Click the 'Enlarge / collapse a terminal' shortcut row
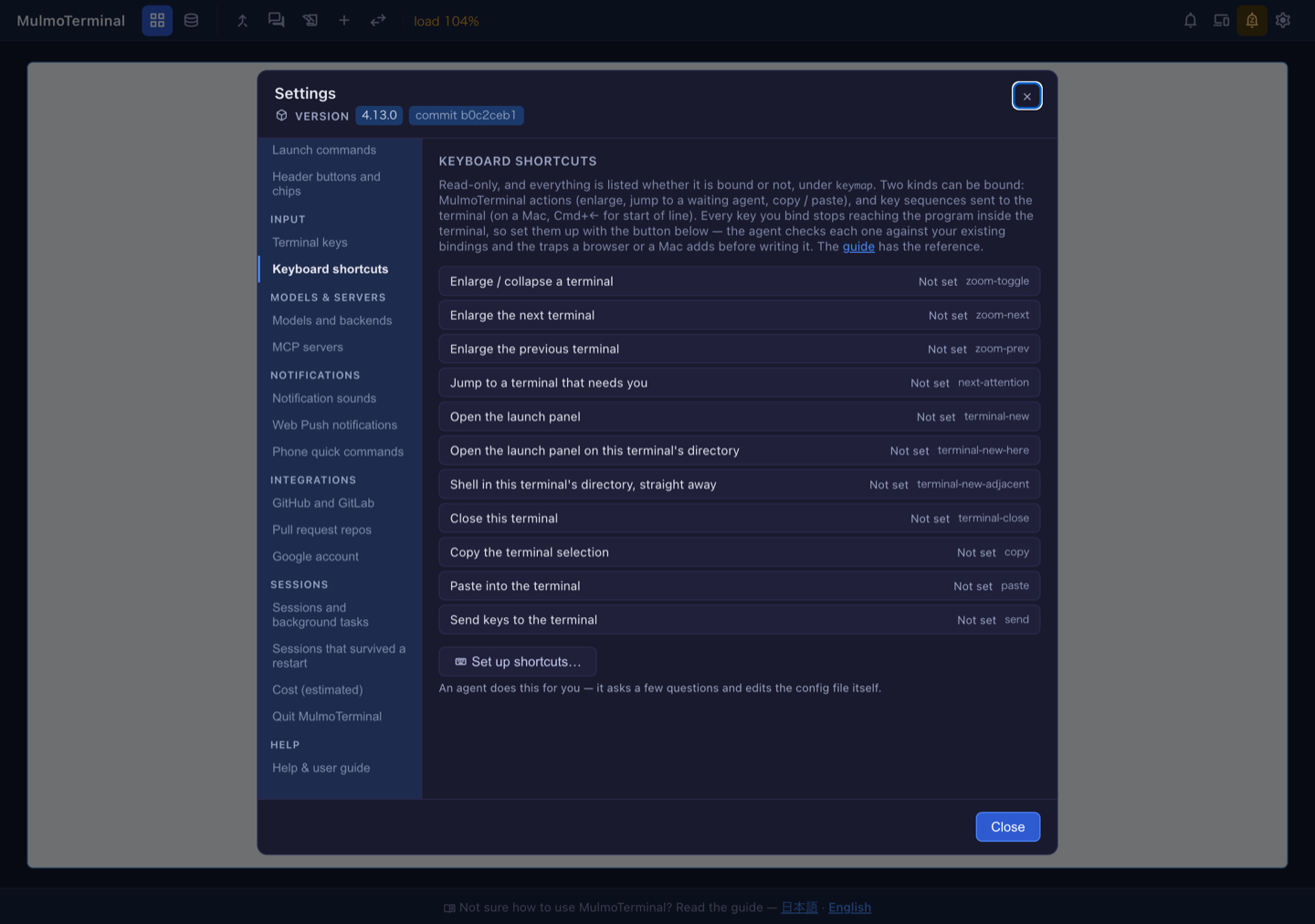The height and width of the screenshot is (924, 1315). [x=740, y=281]
